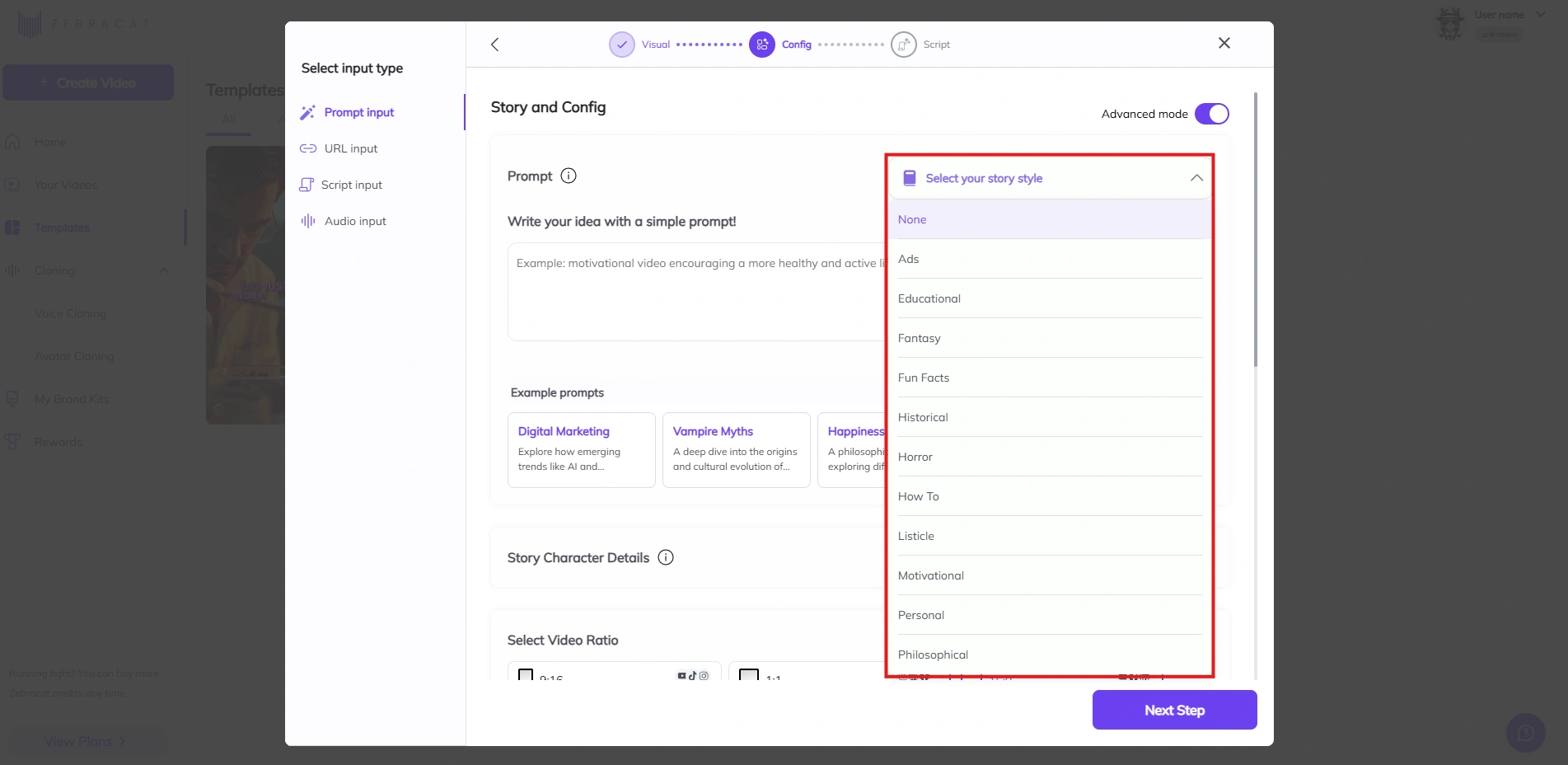Choose the Motivational style option
Screen dimensions: 1568x765
[x=1050, y=575]
